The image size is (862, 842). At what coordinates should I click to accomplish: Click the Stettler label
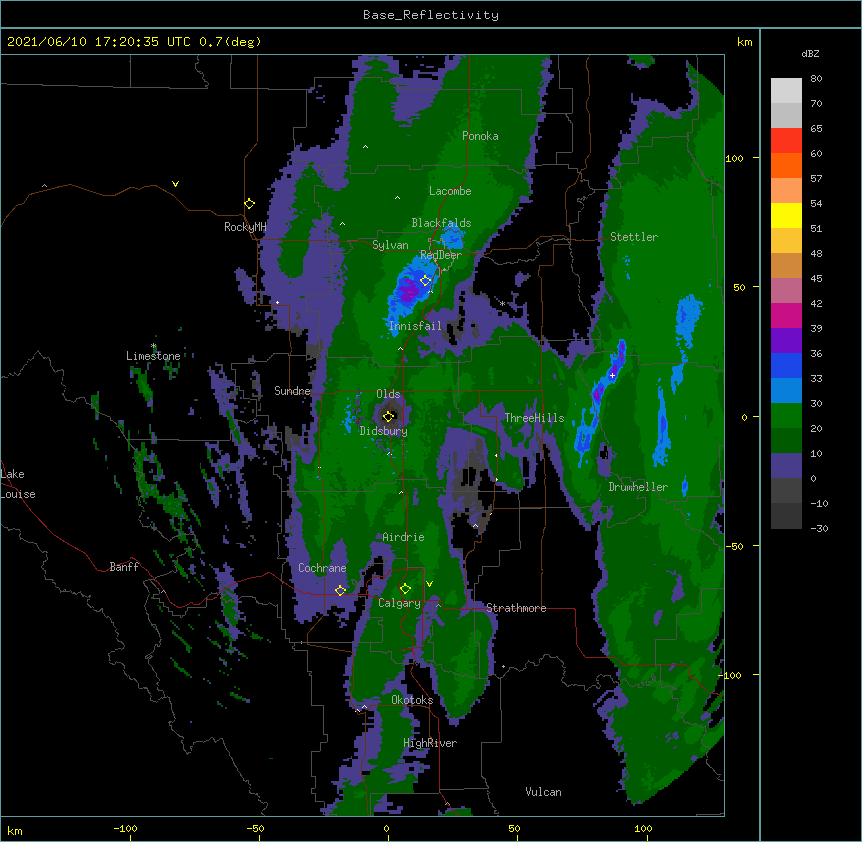click(634, 237)
